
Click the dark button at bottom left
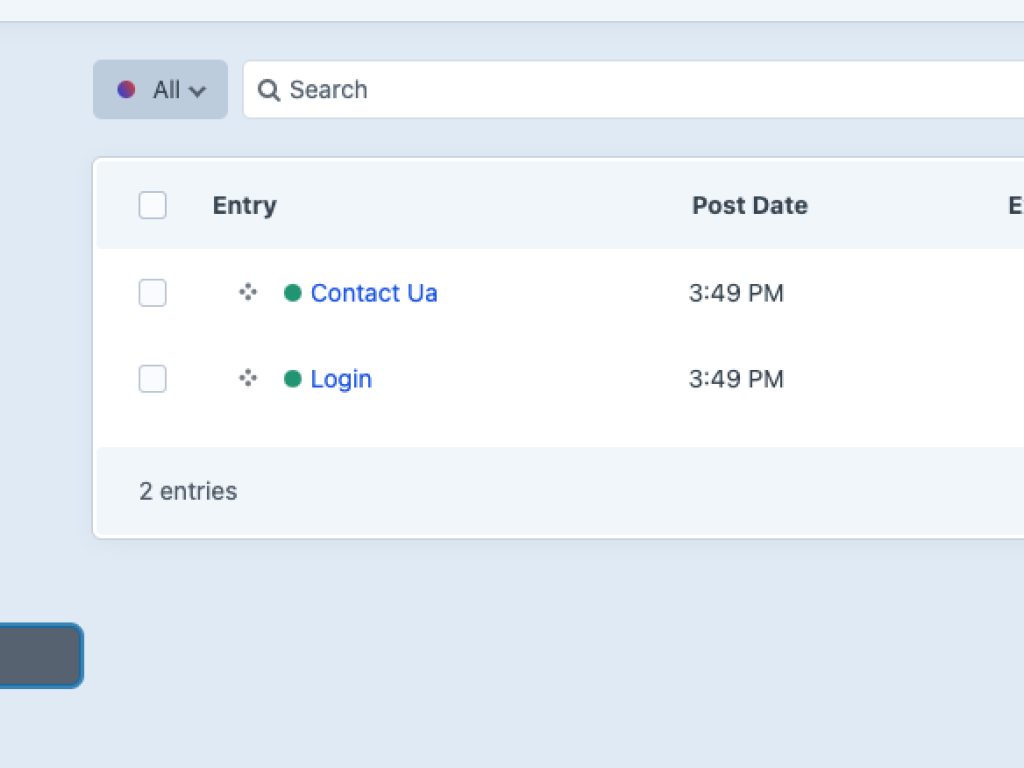tap(38, 656)
